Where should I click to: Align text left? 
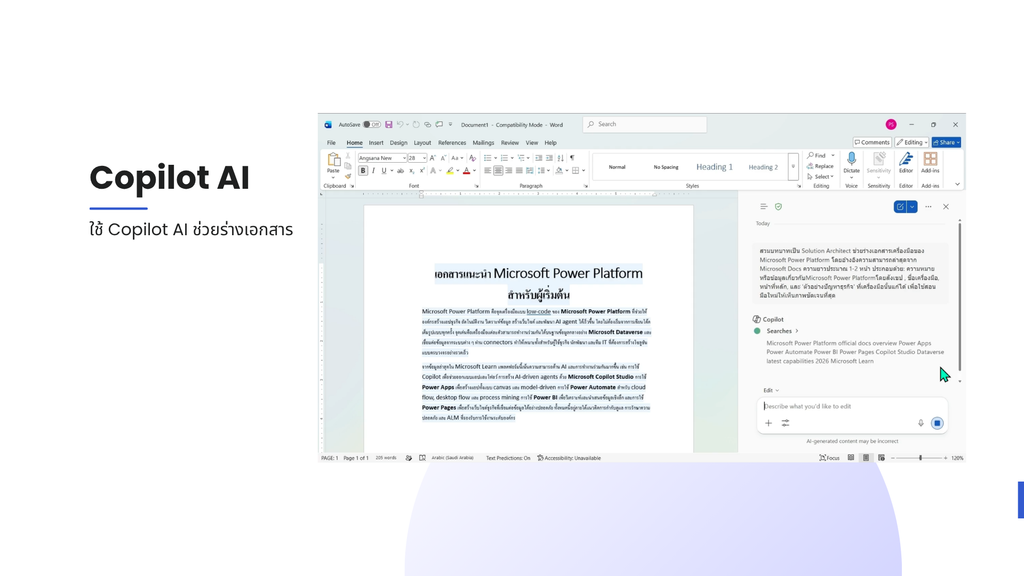click(x=488, y=171)
